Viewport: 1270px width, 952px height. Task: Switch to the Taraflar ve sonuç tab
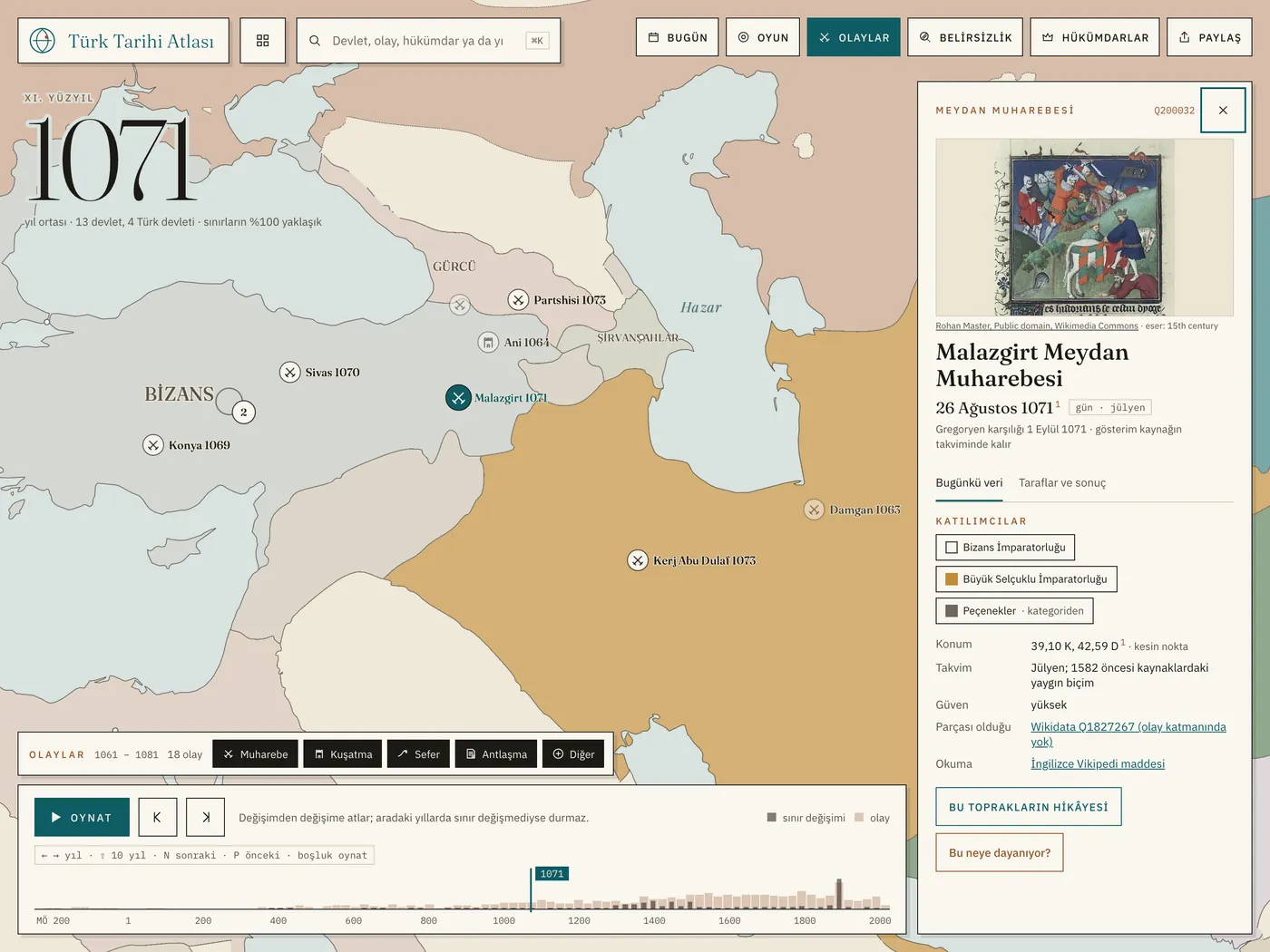point(1062,483)
